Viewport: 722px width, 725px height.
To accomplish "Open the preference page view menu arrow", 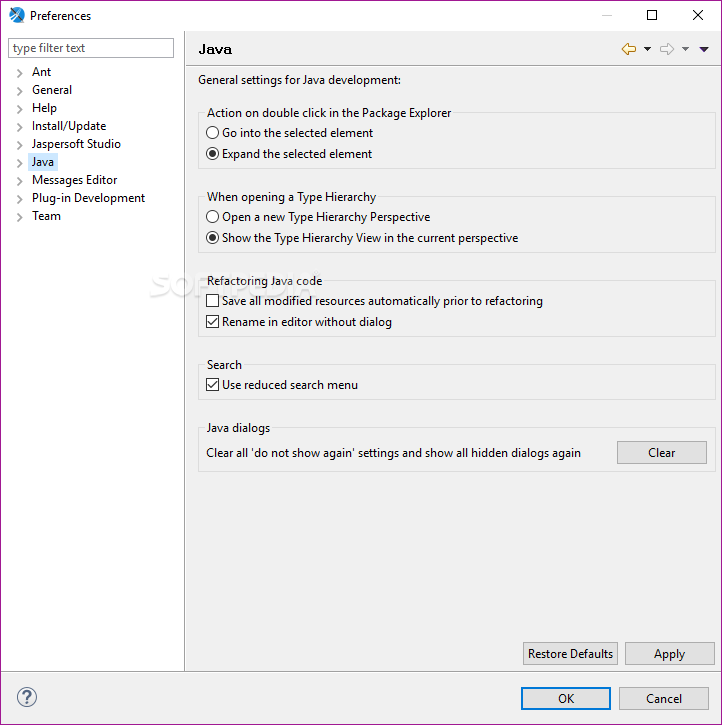I will (x=704, y=49).
